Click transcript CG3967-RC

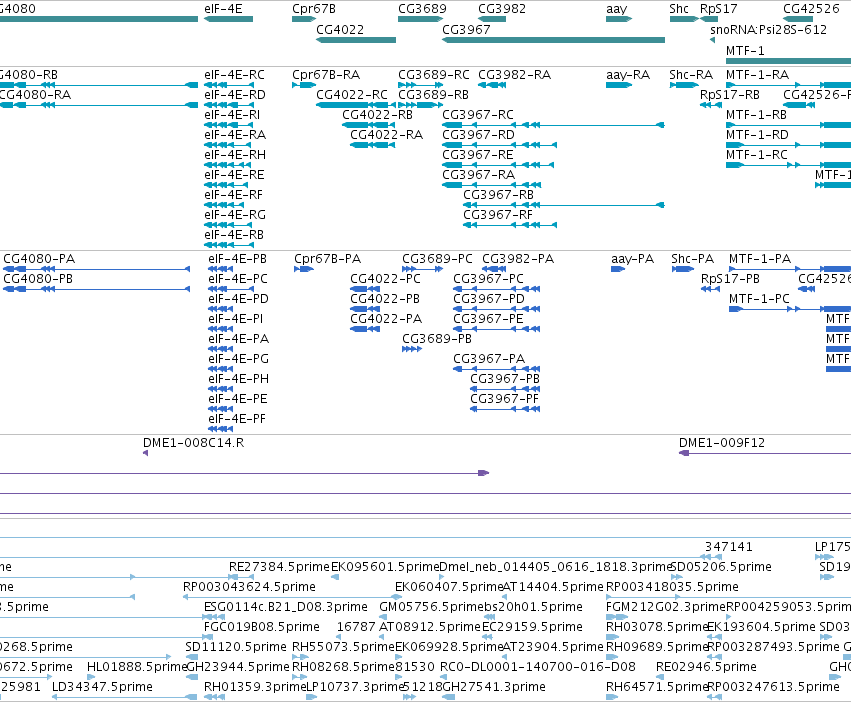point(554,125)
